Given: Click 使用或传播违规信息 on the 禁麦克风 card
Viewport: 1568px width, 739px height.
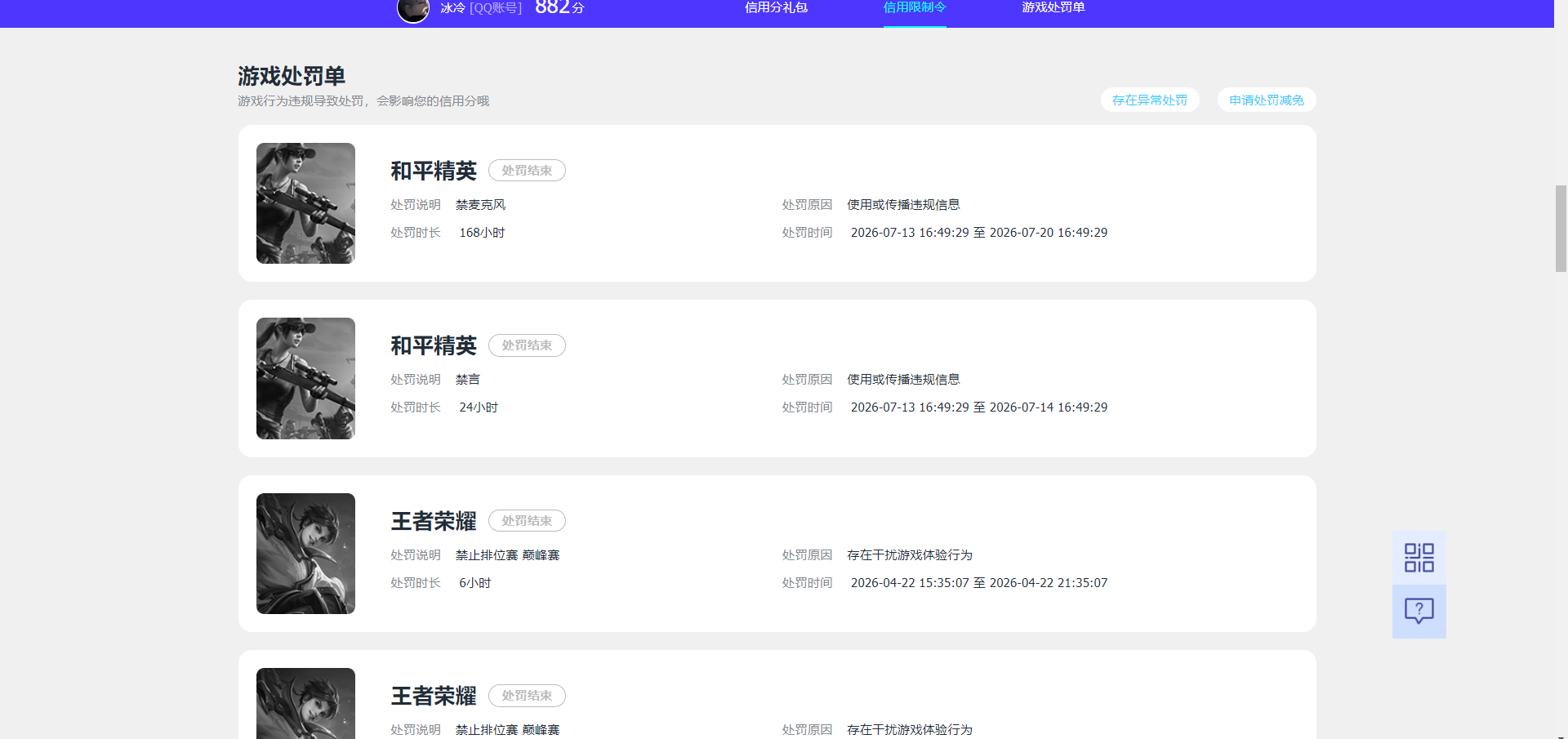Looking at the screenshot, I should click(903, 205).
